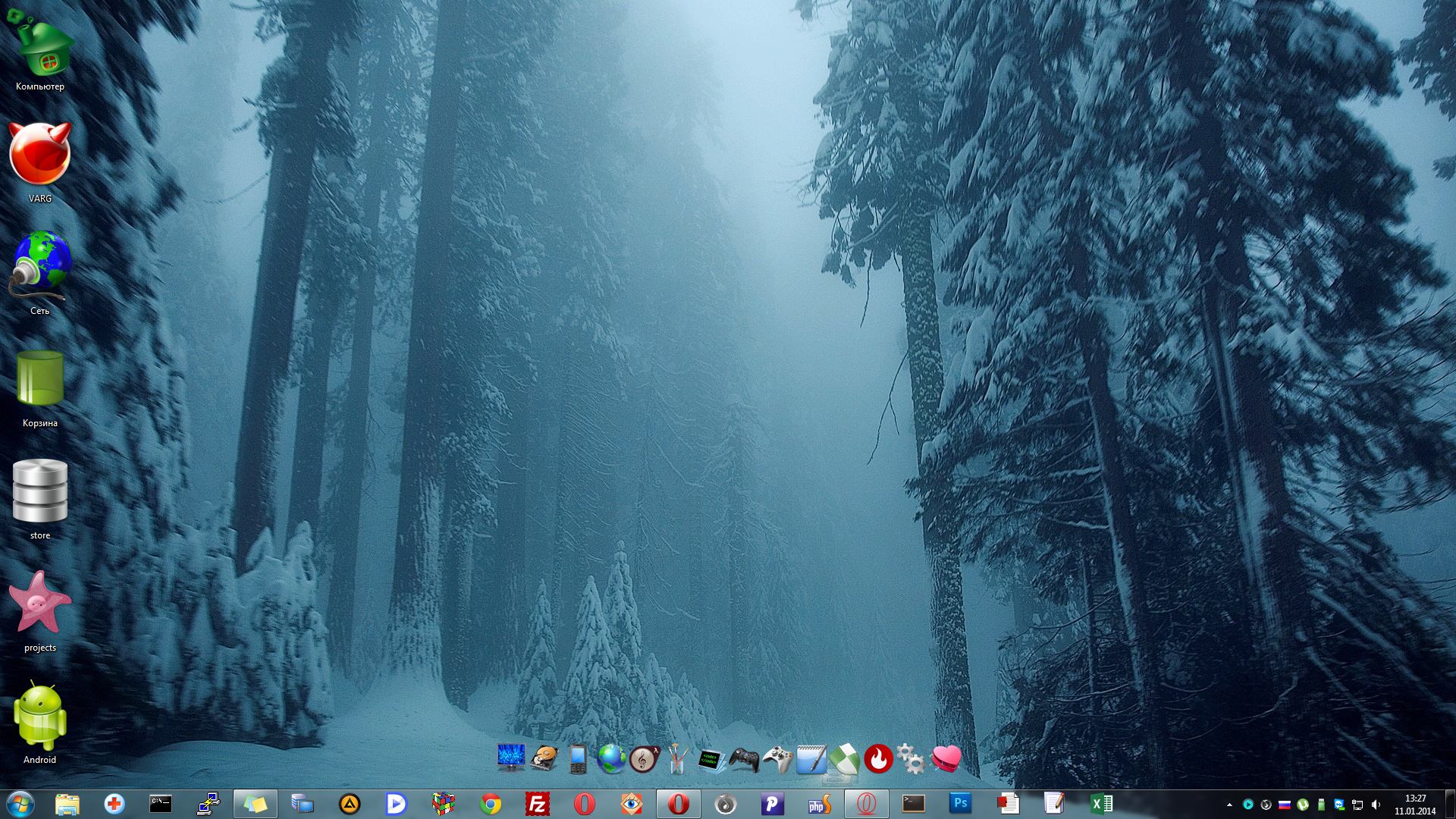Open the volume speaker tray icon
The width and height of the screenshot is (1456, 819).
click(1376, 805)
